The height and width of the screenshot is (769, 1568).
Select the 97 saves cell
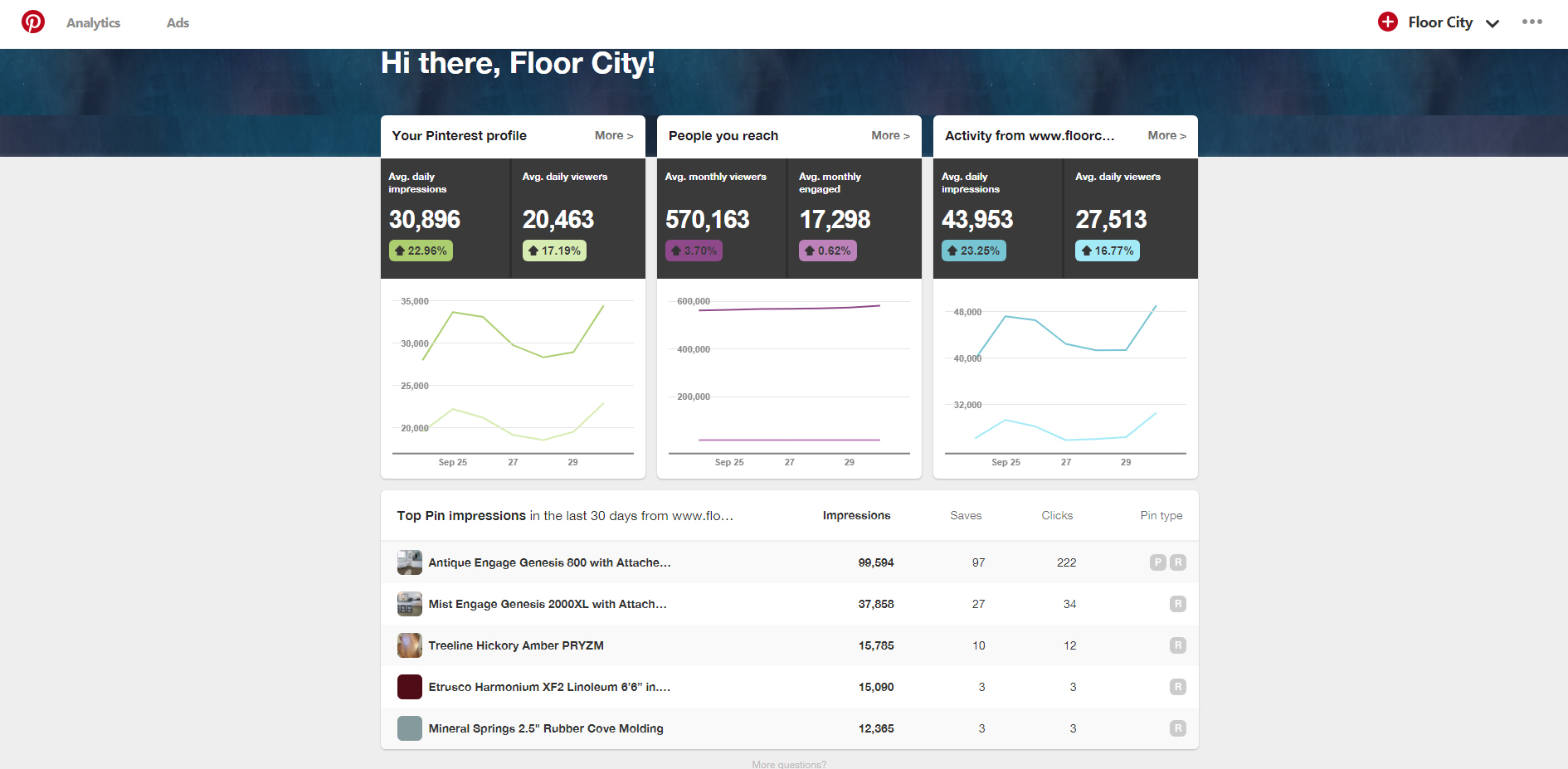coord(979,562)
